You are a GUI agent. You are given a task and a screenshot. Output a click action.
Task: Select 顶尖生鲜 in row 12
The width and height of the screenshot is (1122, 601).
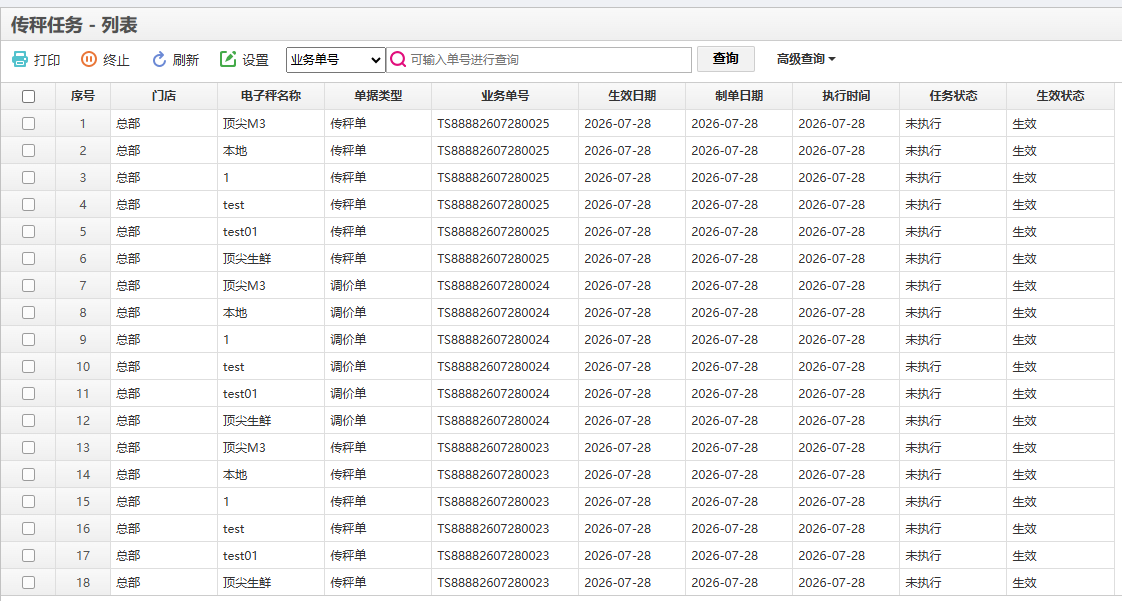click(247, 421)
